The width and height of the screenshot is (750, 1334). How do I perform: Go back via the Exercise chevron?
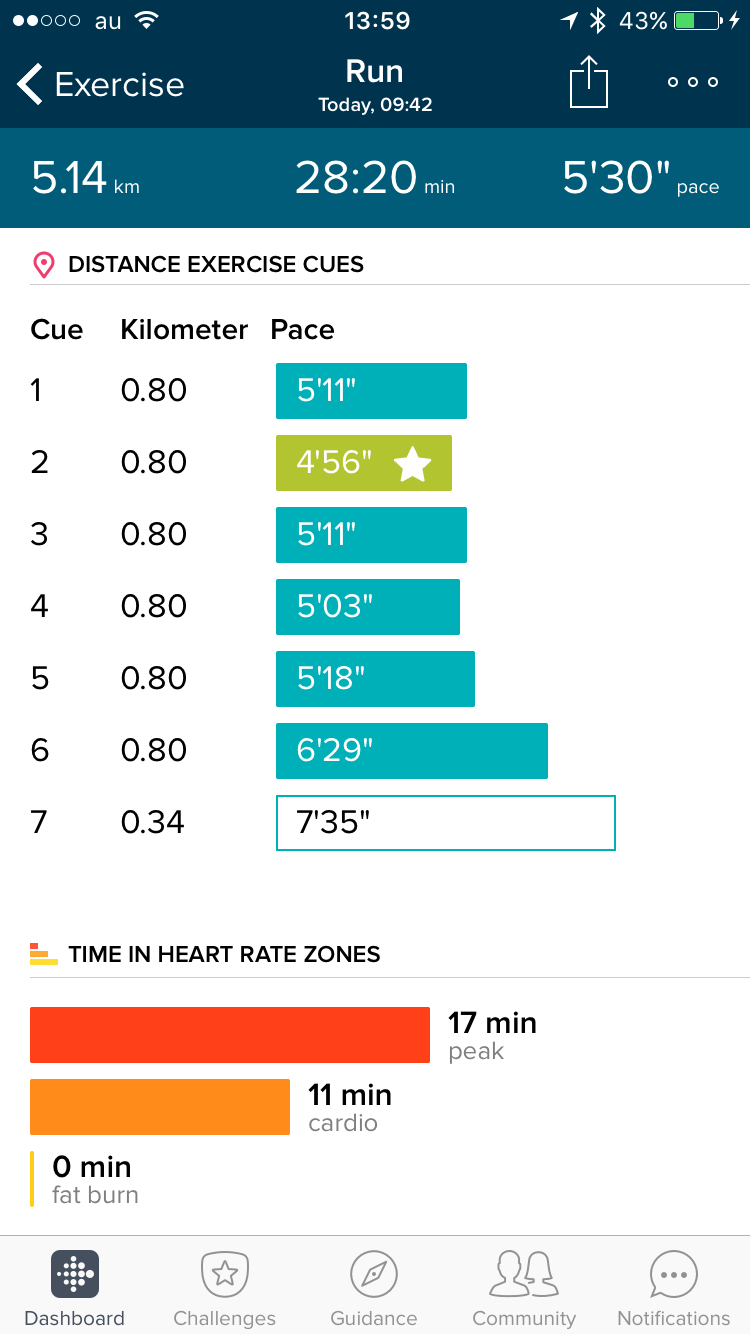[x=31, y=84]
